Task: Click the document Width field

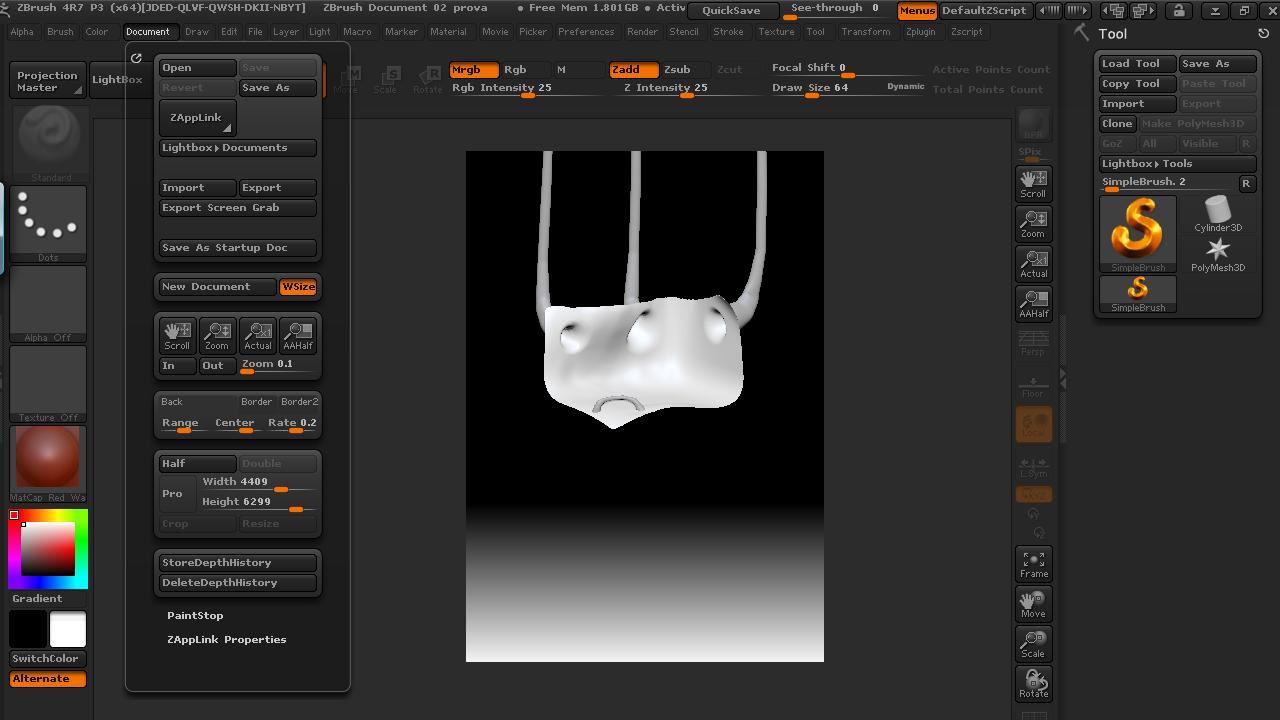Action: [258, 483]
